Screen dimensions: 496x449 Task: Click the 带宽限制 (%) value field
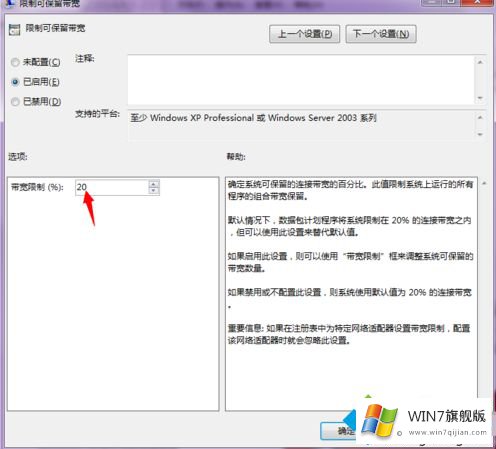tap(112, 187)
